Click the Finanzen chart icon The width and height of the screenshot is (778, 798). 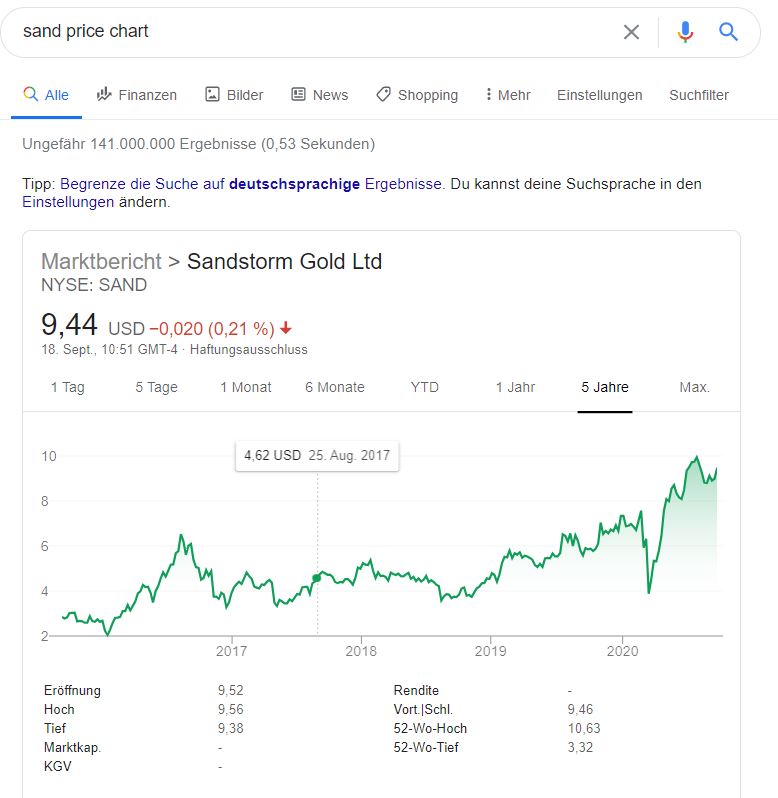click(x=104, y=94)
